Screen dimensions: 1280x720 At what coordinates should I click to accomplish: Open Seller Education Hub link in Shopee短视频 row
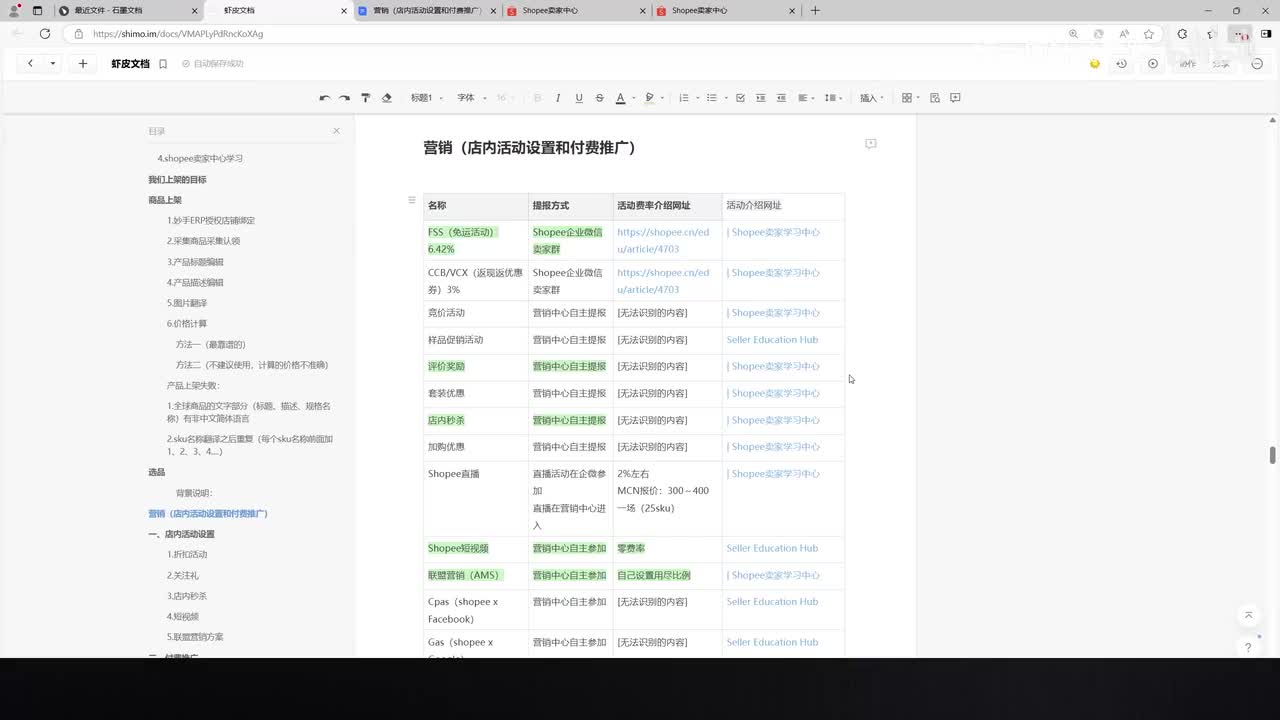tap(772, 548)
